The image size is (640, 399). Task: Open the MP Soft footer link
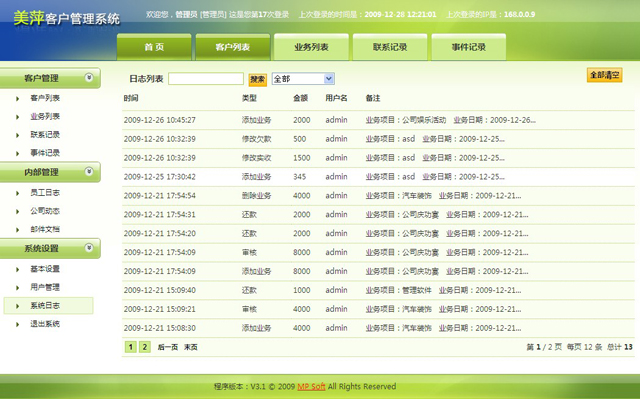click(x=311, y=386)
